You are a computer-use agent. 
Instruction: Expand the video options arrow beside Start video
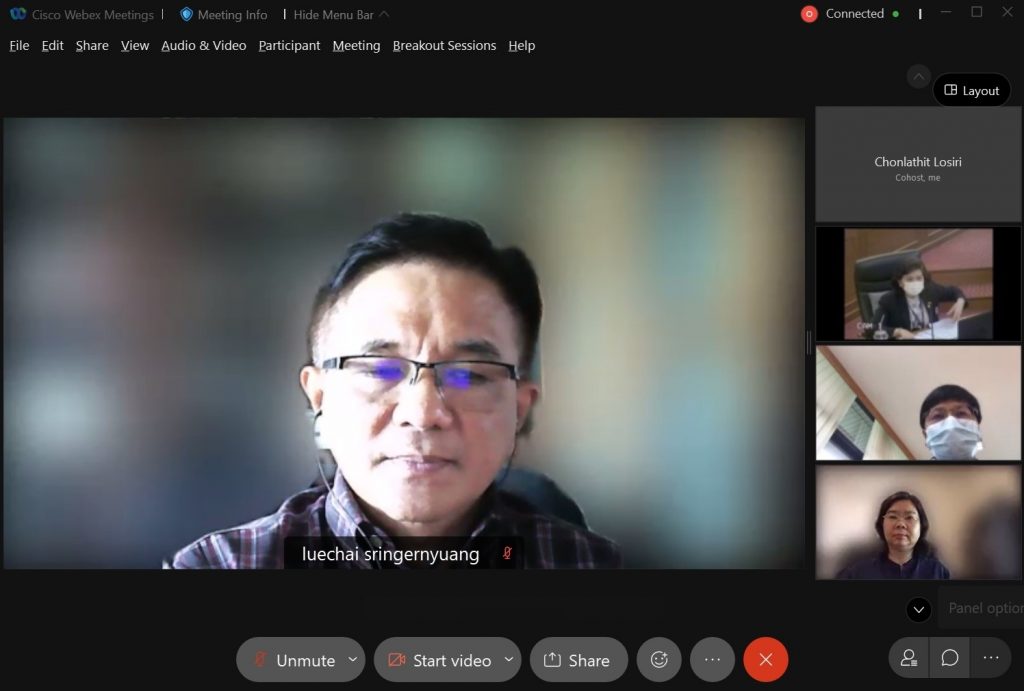(509, 660)
